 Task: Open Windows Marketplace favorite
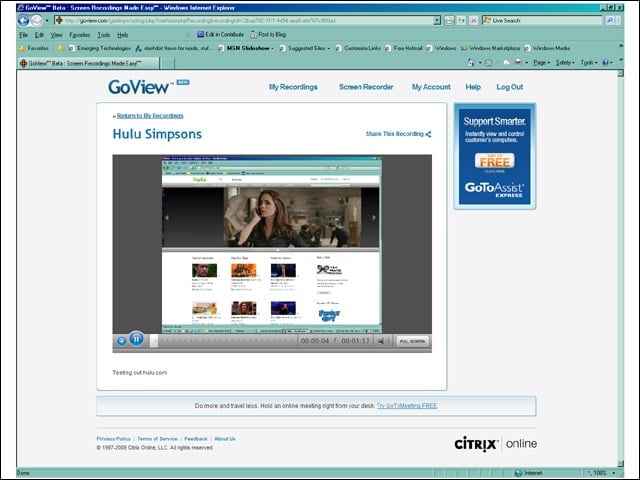(x=491, y=48)
